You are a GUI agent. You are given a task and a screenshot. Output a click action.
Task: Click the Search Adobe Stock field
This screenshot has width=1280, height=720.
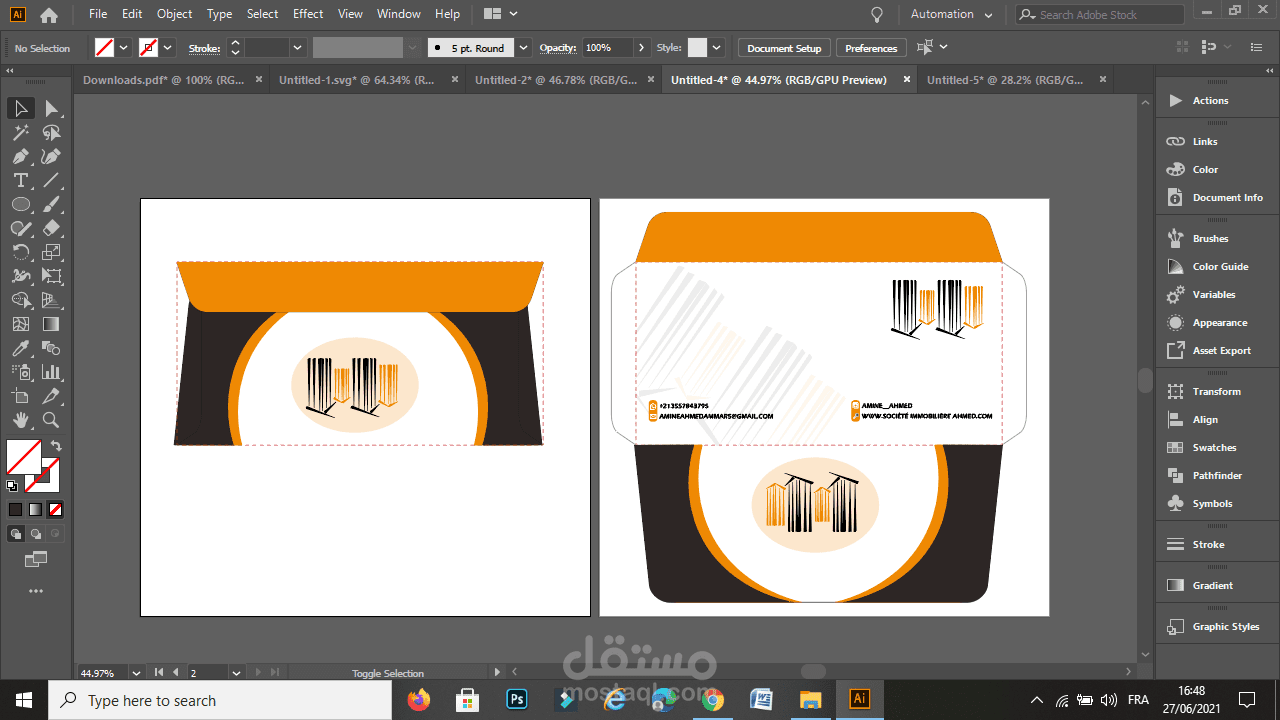tap(1100, 14)
